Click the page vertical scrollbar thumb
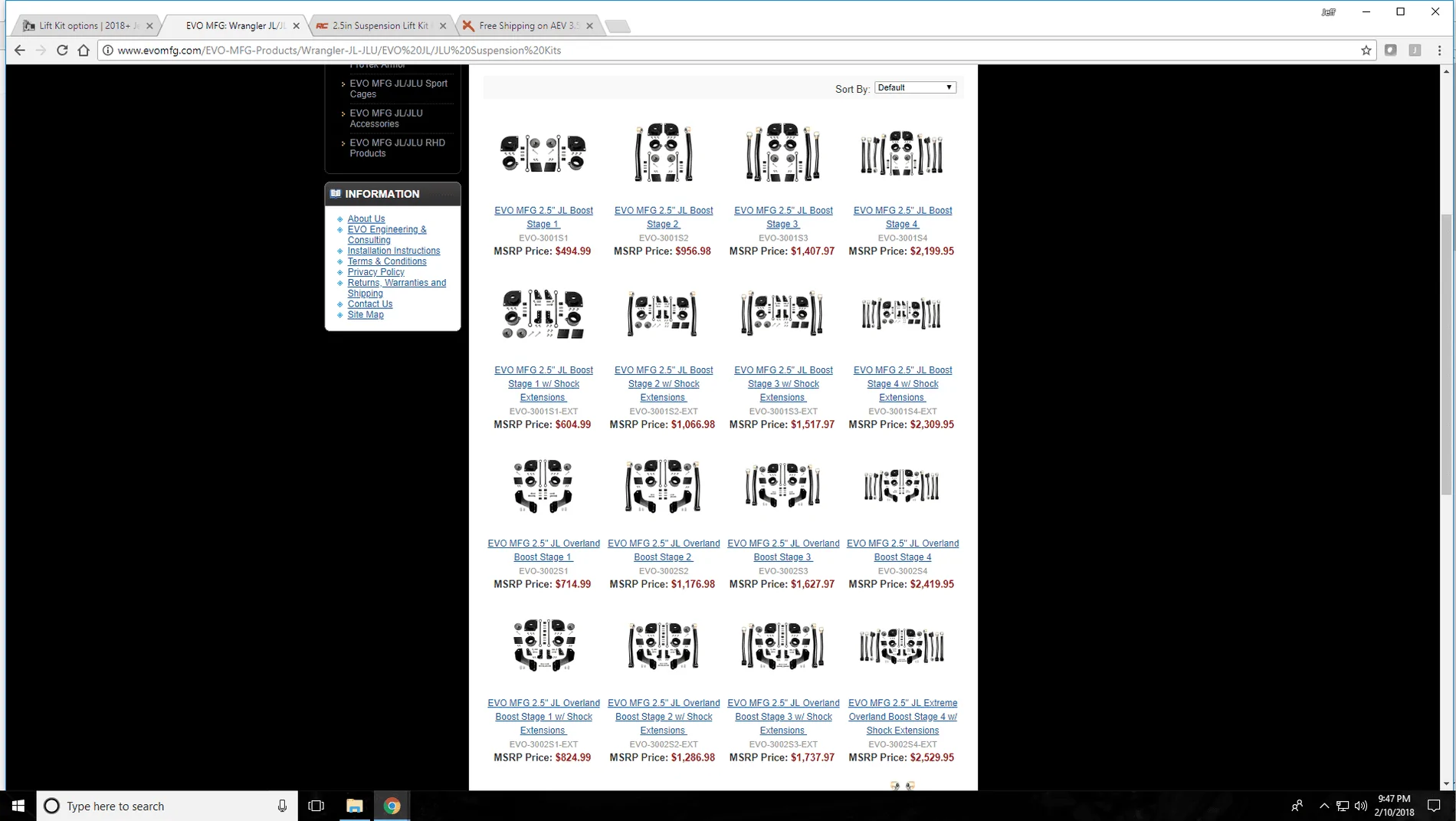The image size is (1456, 821). click(1446, 353)
